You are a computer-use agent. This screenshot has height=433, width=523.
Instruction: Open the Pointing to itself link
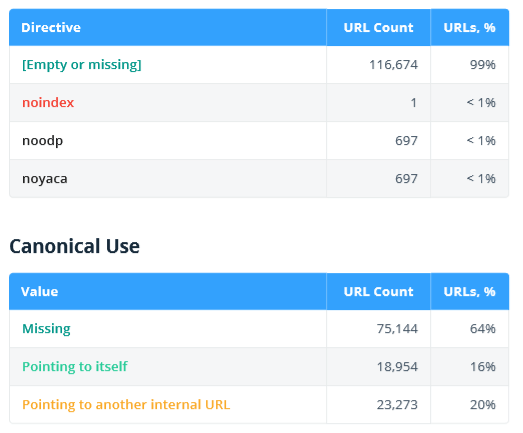75,367
